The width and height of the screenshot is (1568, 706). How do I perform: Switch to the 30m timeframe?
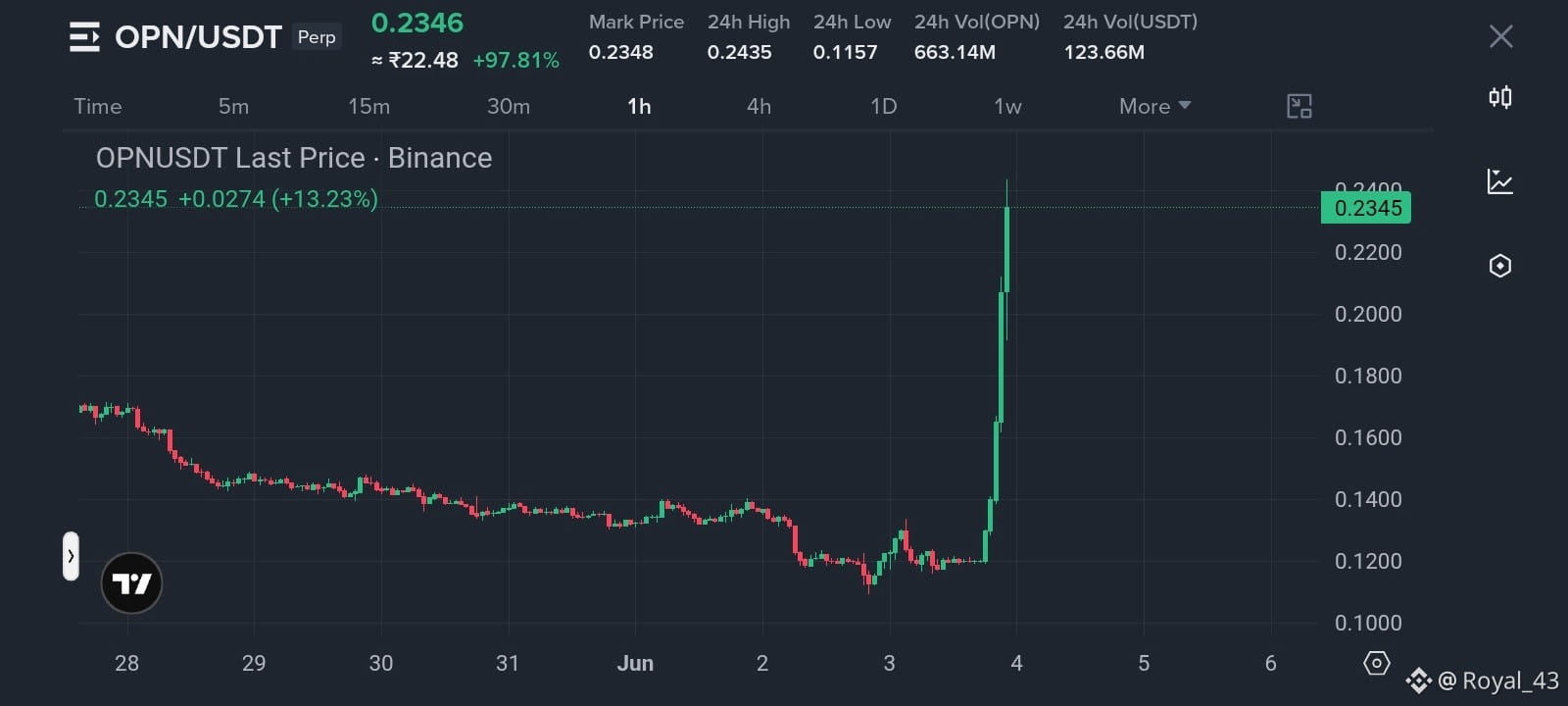point(509,106)
